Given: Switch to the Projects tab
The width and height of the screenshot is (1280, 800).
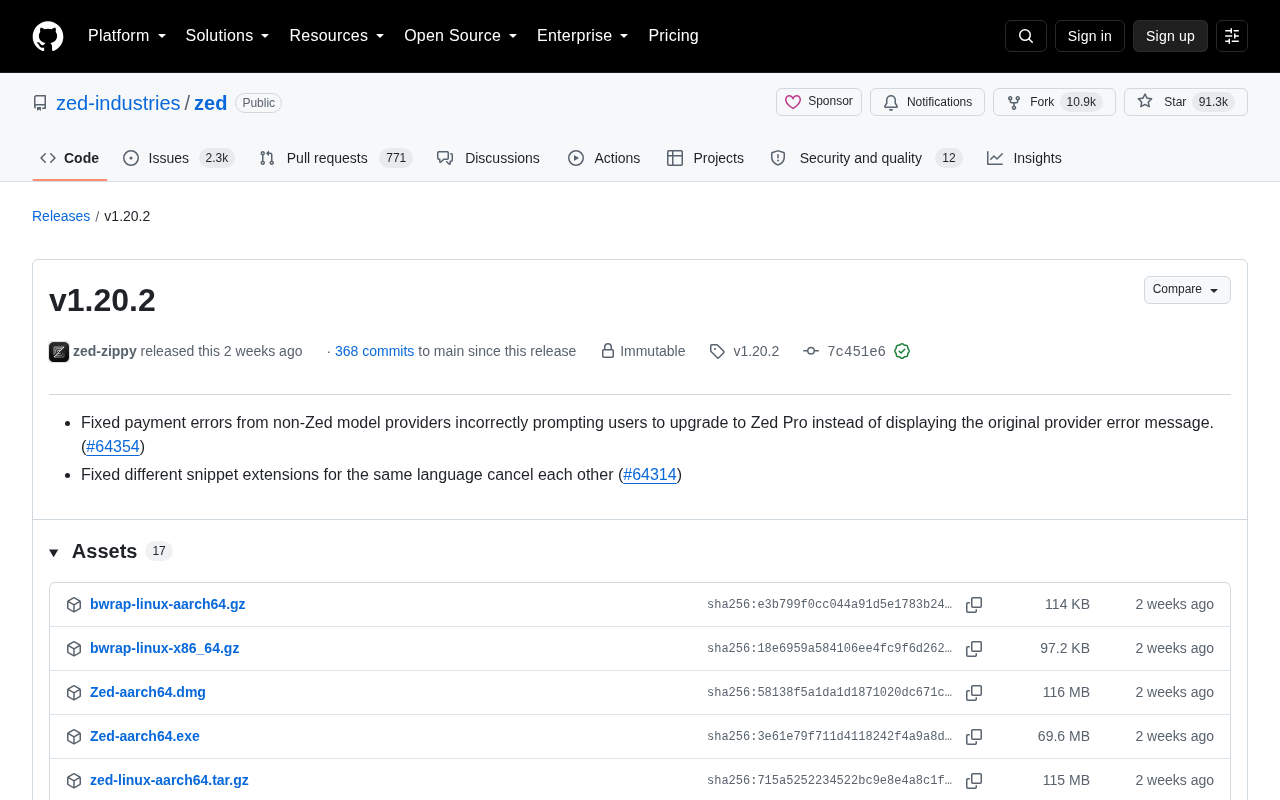Looking at the screenshot, I should [705, 158].
